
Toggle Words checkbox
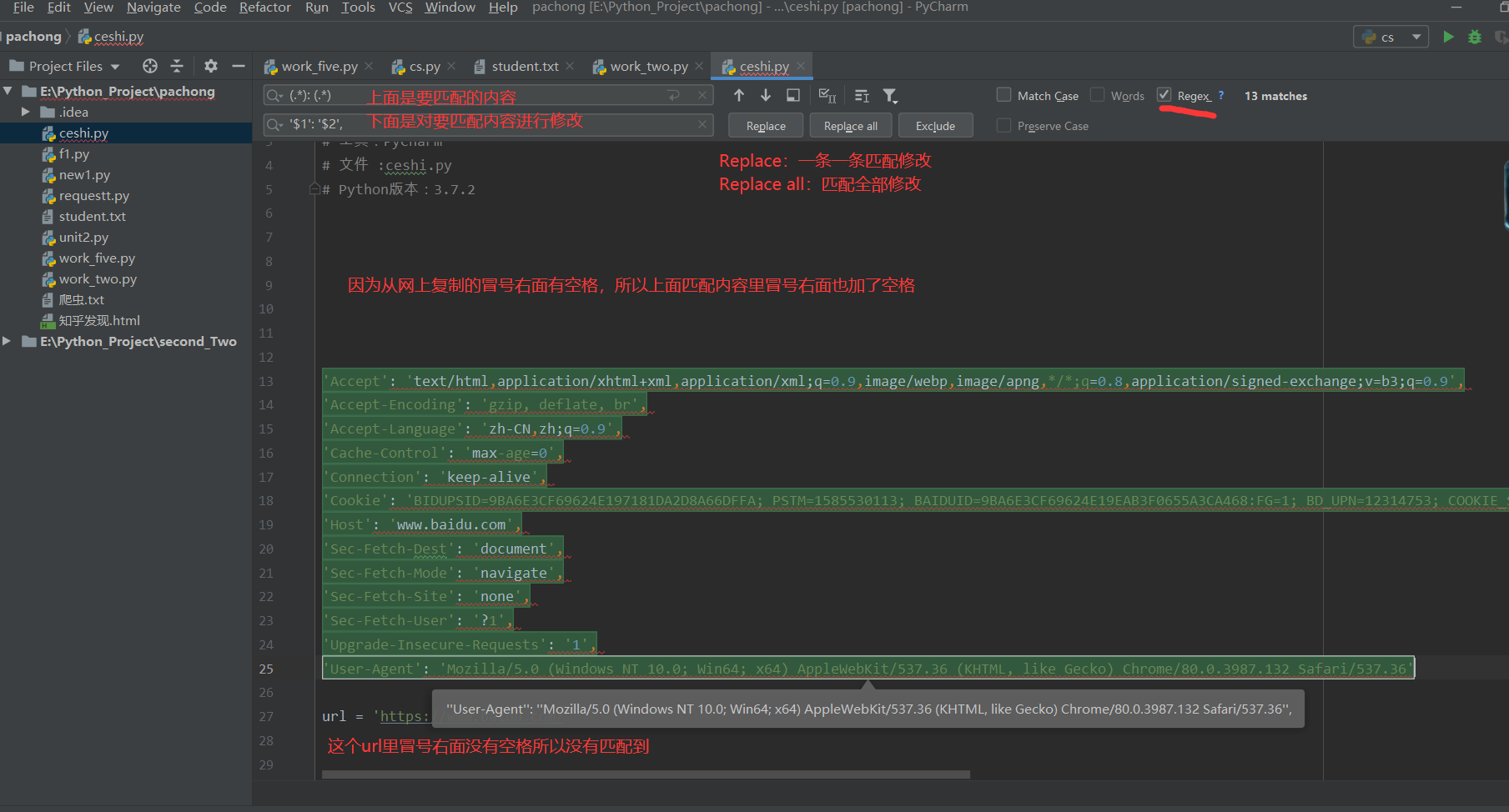(1098, 95)
